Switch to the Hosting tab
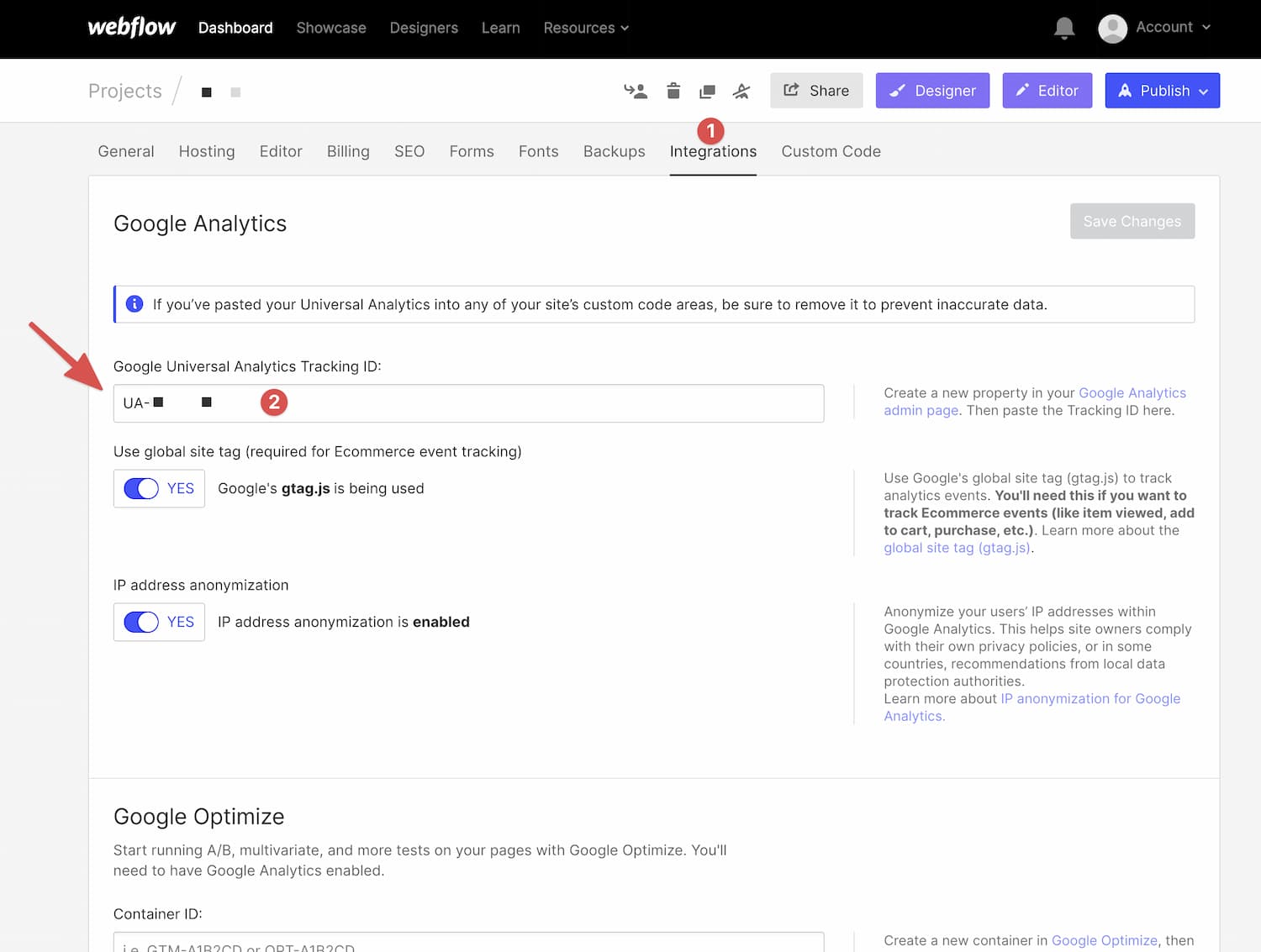 point(207,151)
